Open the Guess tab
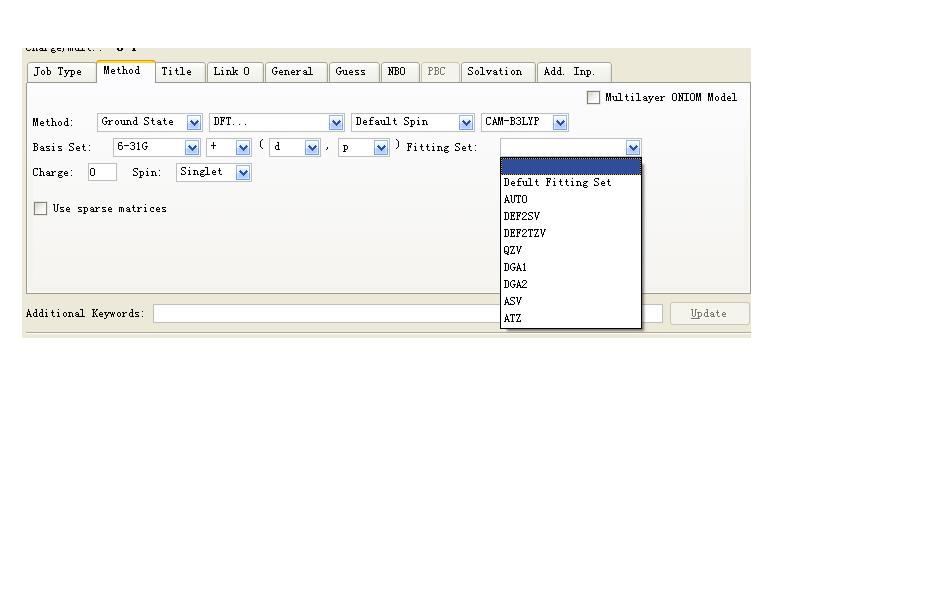 pyautogui.click(x=354, y=72)
